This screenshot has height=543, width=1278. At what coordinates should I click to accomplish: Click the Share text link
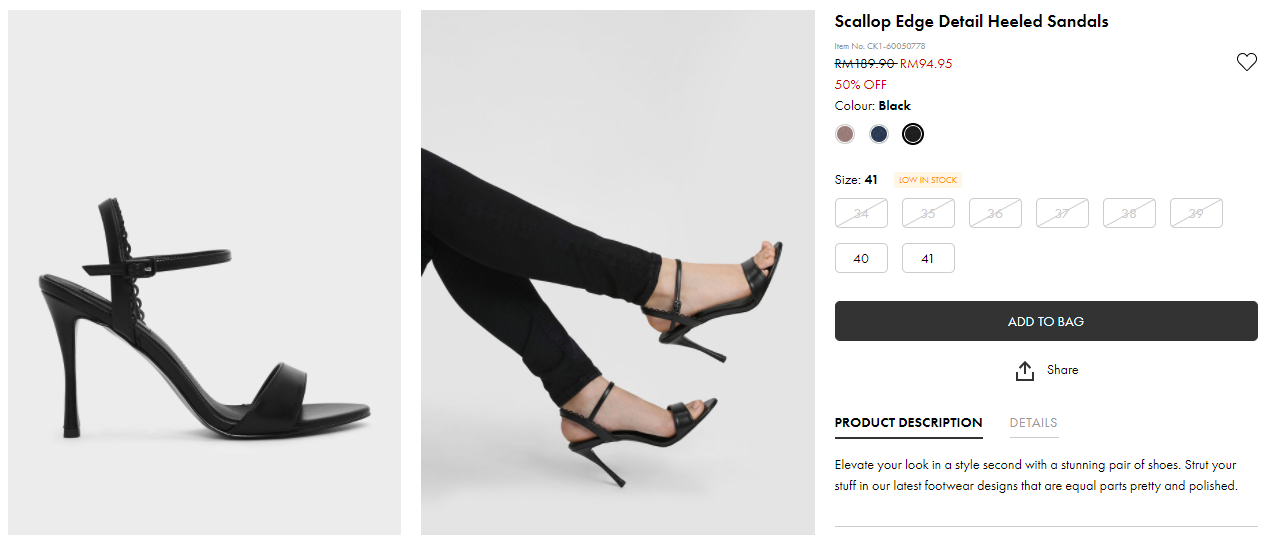coord(1062,370)
